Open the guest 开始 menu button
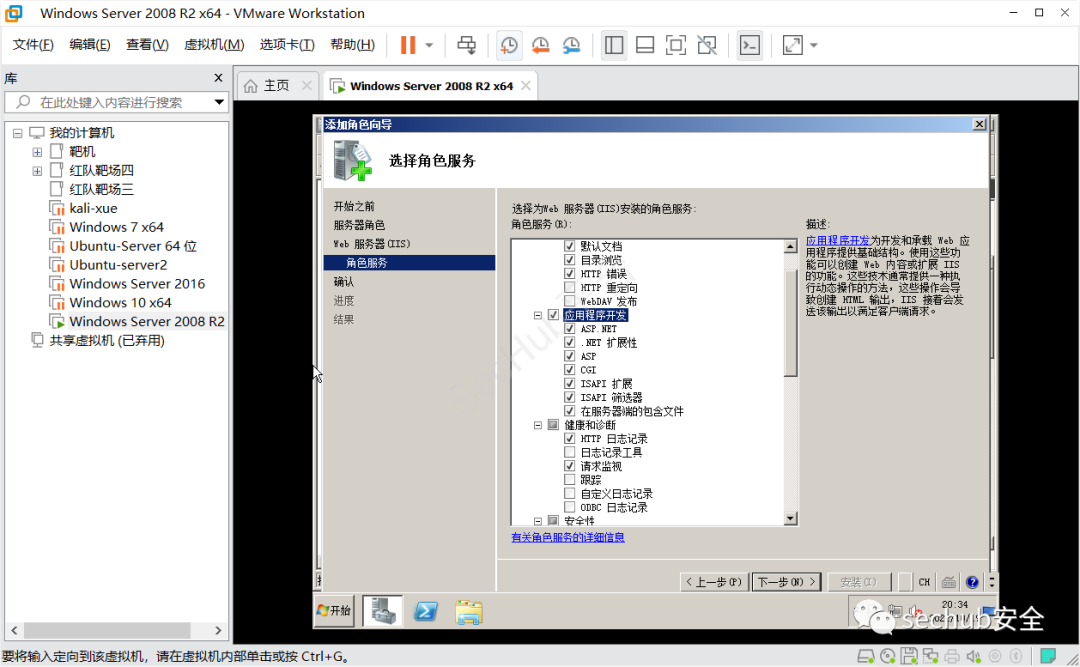Screen dimensions: 1080x667 pos(334,611)
